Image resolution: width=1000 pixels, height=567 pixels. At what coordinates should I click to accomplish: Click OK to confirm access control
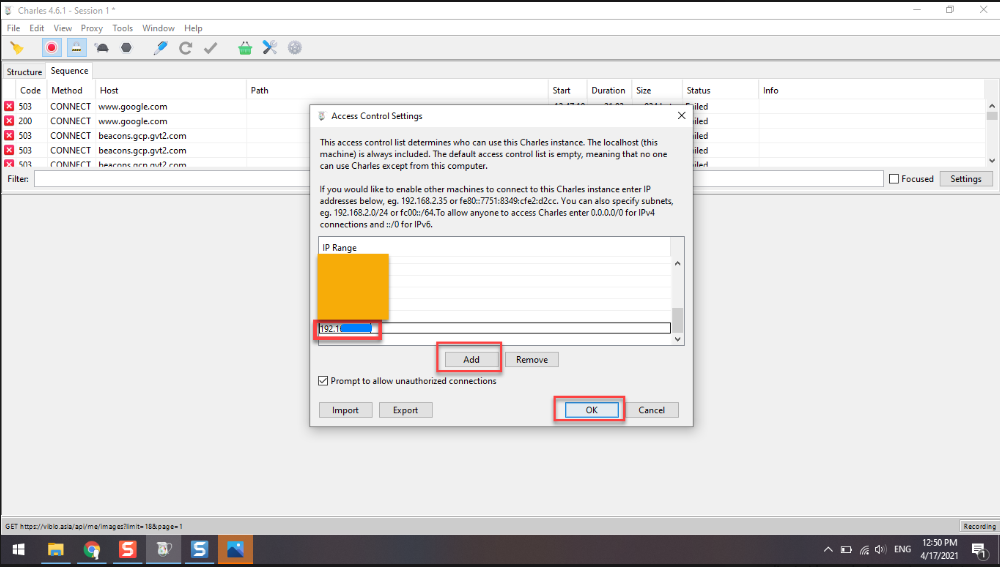pyautogui.click(x=591, y=410)
